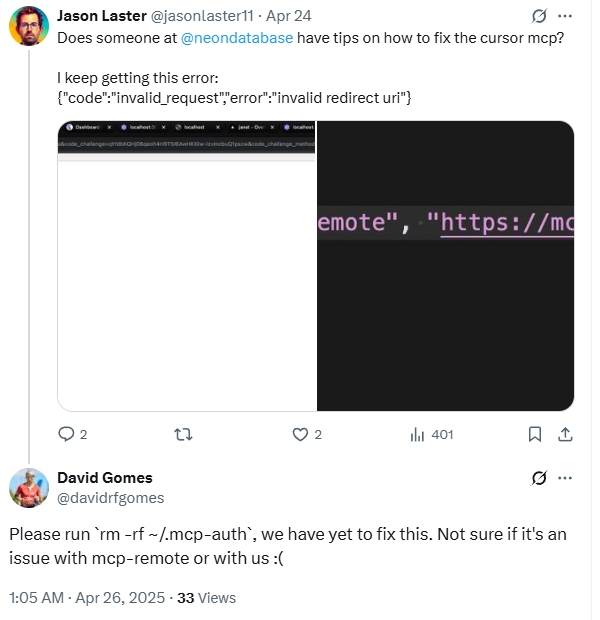Open David Gomes's profile avatar
The image size is (600, 620).
coord(29,488)
